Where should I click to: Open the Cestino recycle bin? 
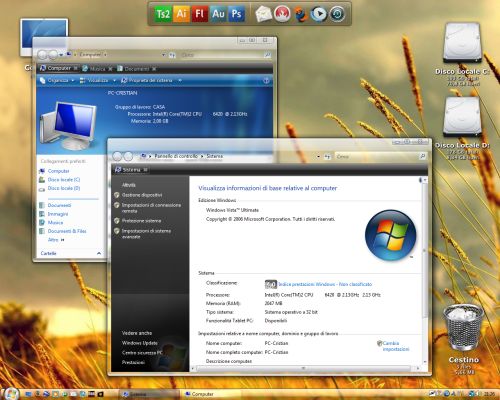pos(463,329)
